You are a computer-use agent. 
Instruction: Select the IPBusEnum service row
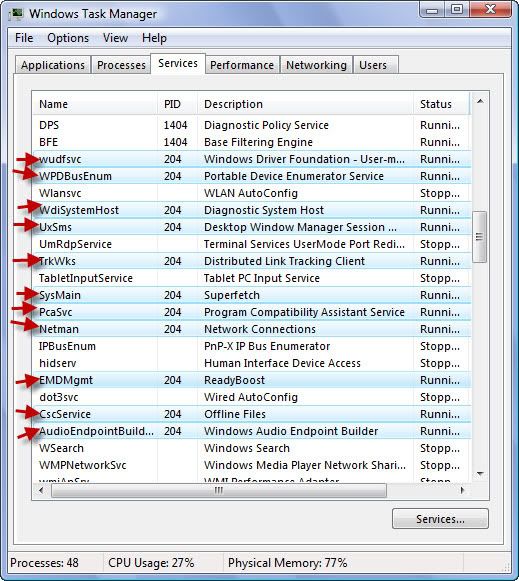252,346
